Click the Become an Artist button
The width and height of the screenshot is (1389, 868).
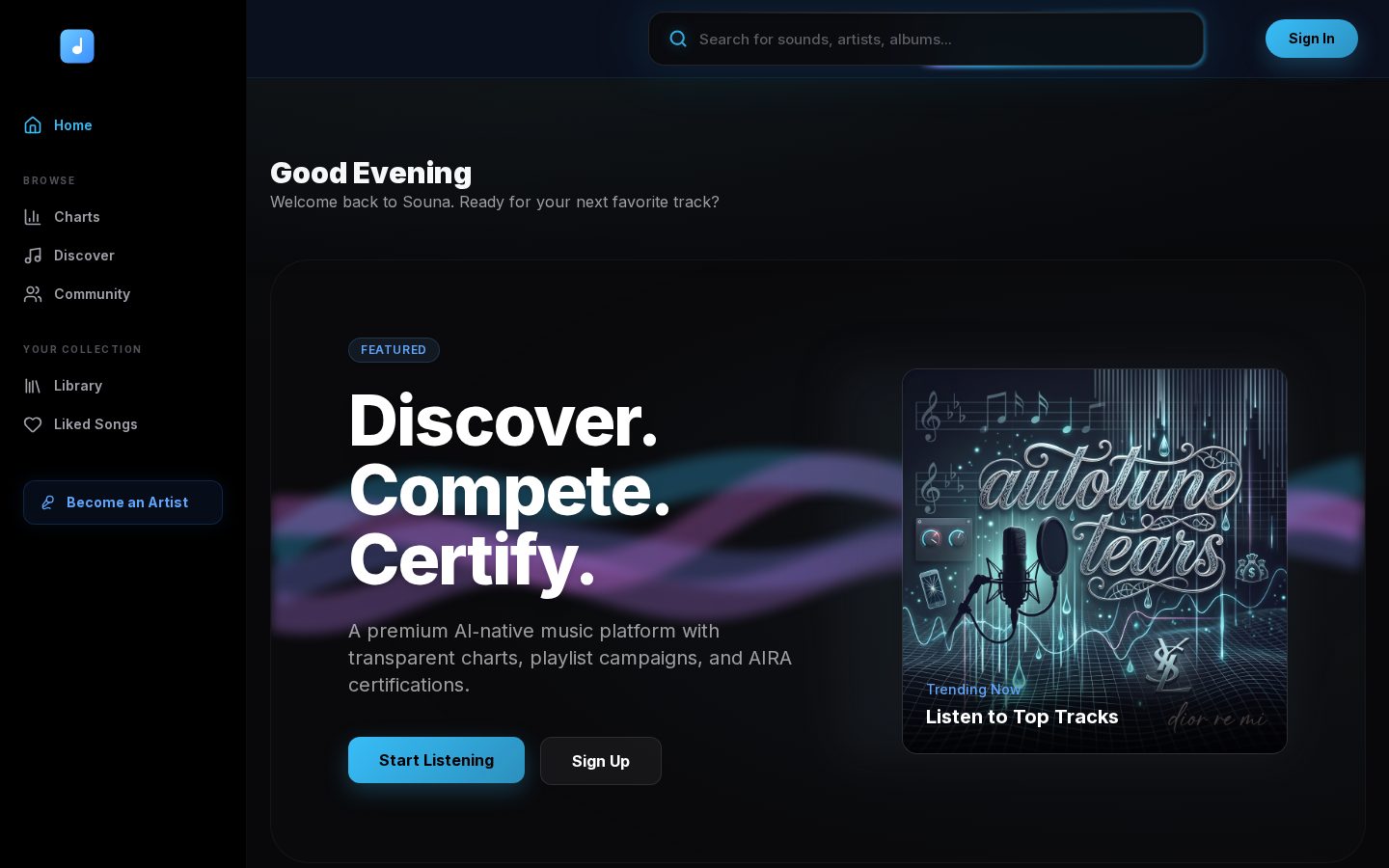click(x=123, y=502)
